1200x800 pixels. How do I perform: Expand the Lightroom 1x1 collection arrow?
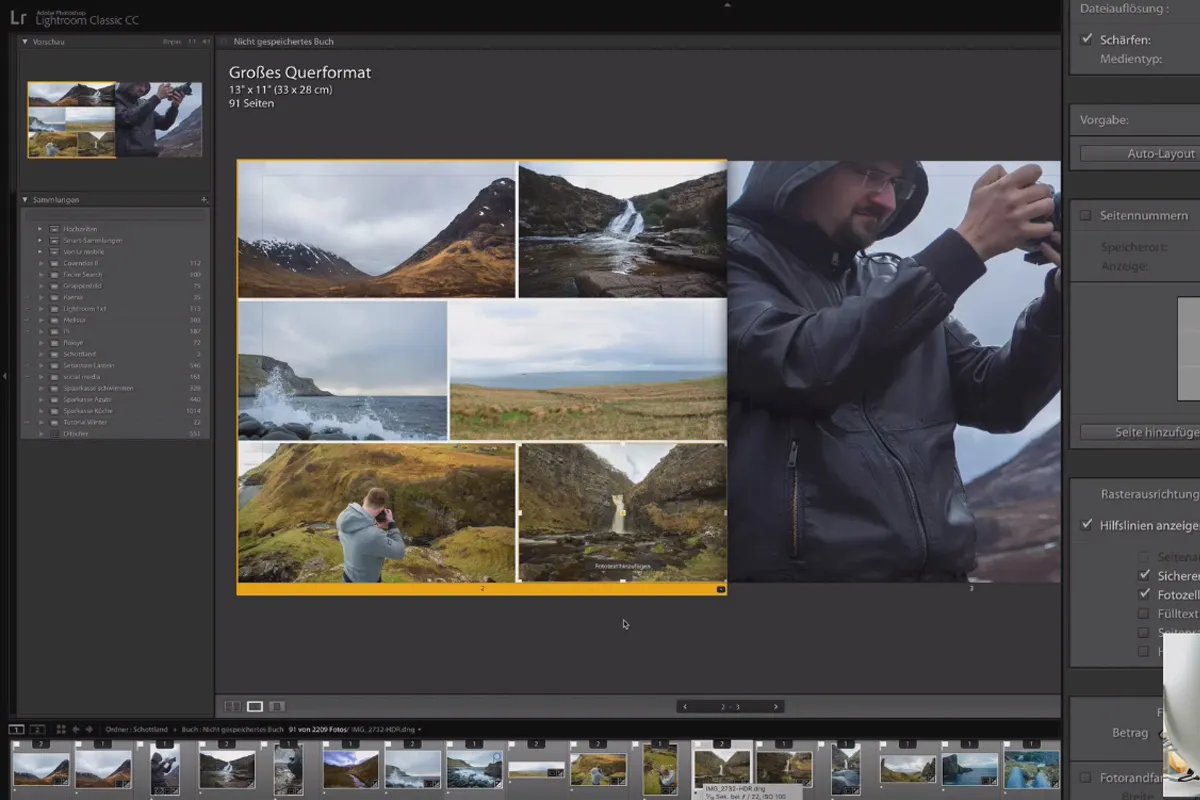pos(41,309)
